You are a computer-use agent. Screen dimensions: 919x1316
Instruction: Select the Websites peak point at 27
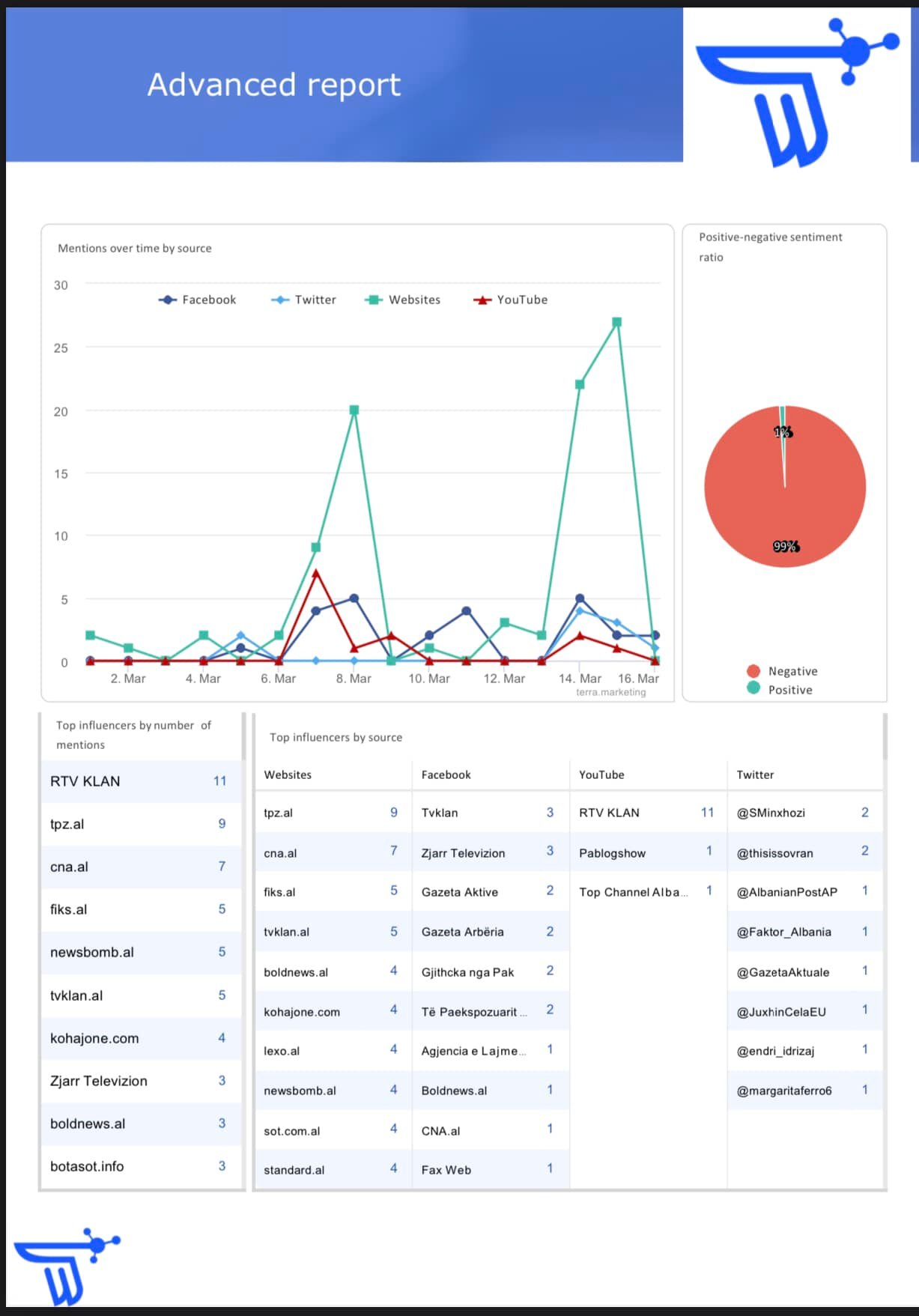pyautogui.click(x=617, y=322)
